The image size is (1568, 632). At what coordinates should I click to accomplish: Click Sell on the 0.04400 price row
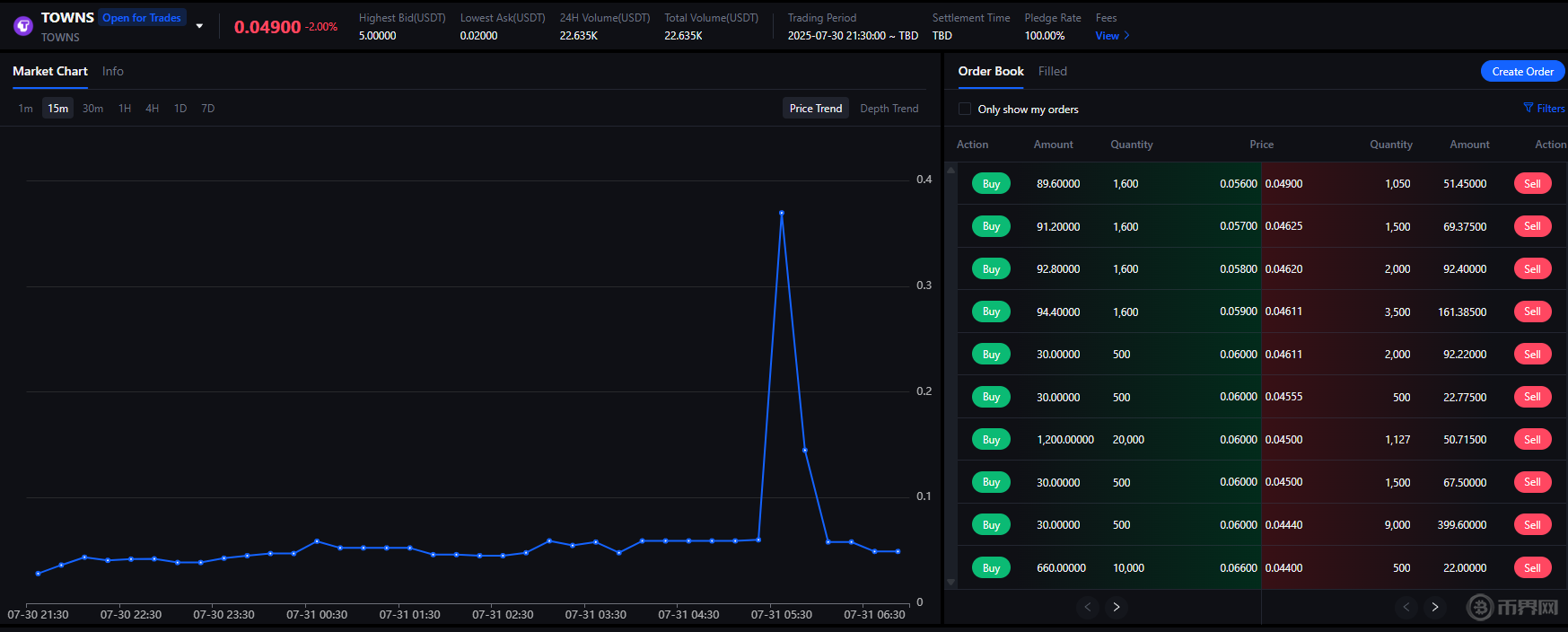pyautogui.click(x=1532, y=567)
